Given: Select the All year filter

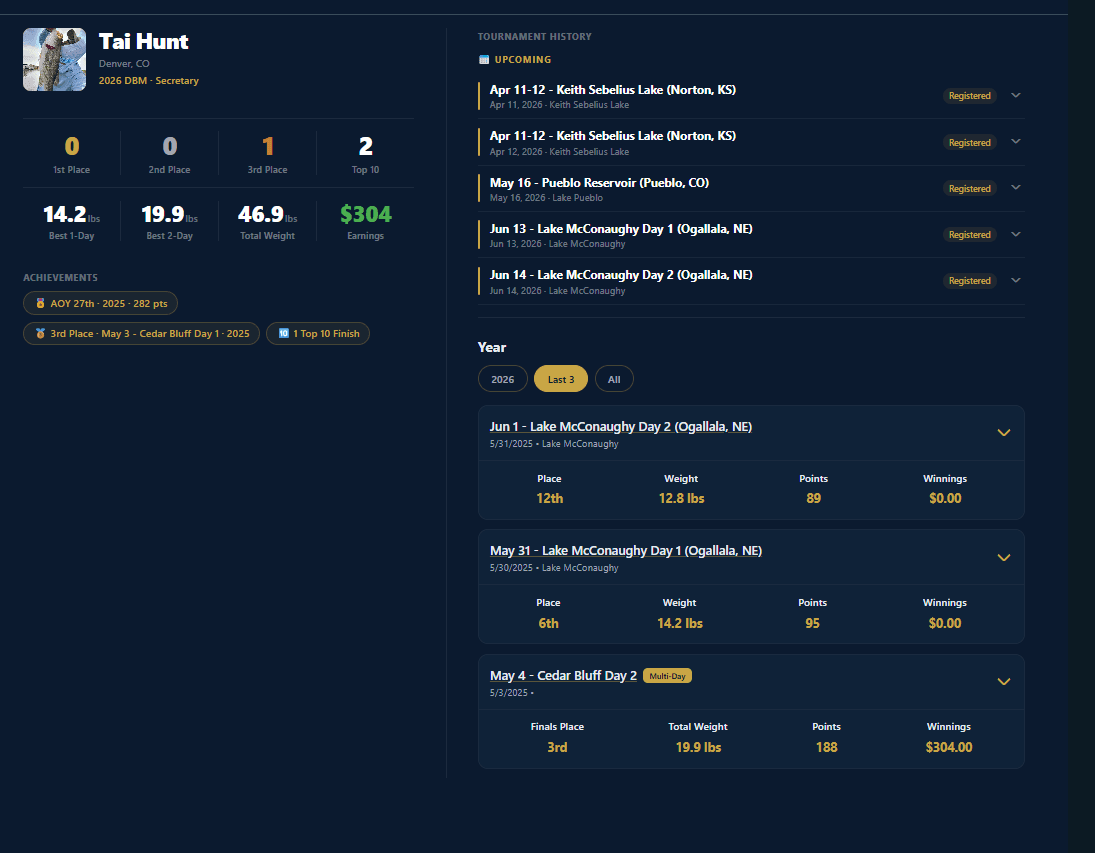Looking at the screenshot, I should tap(614, 378).
